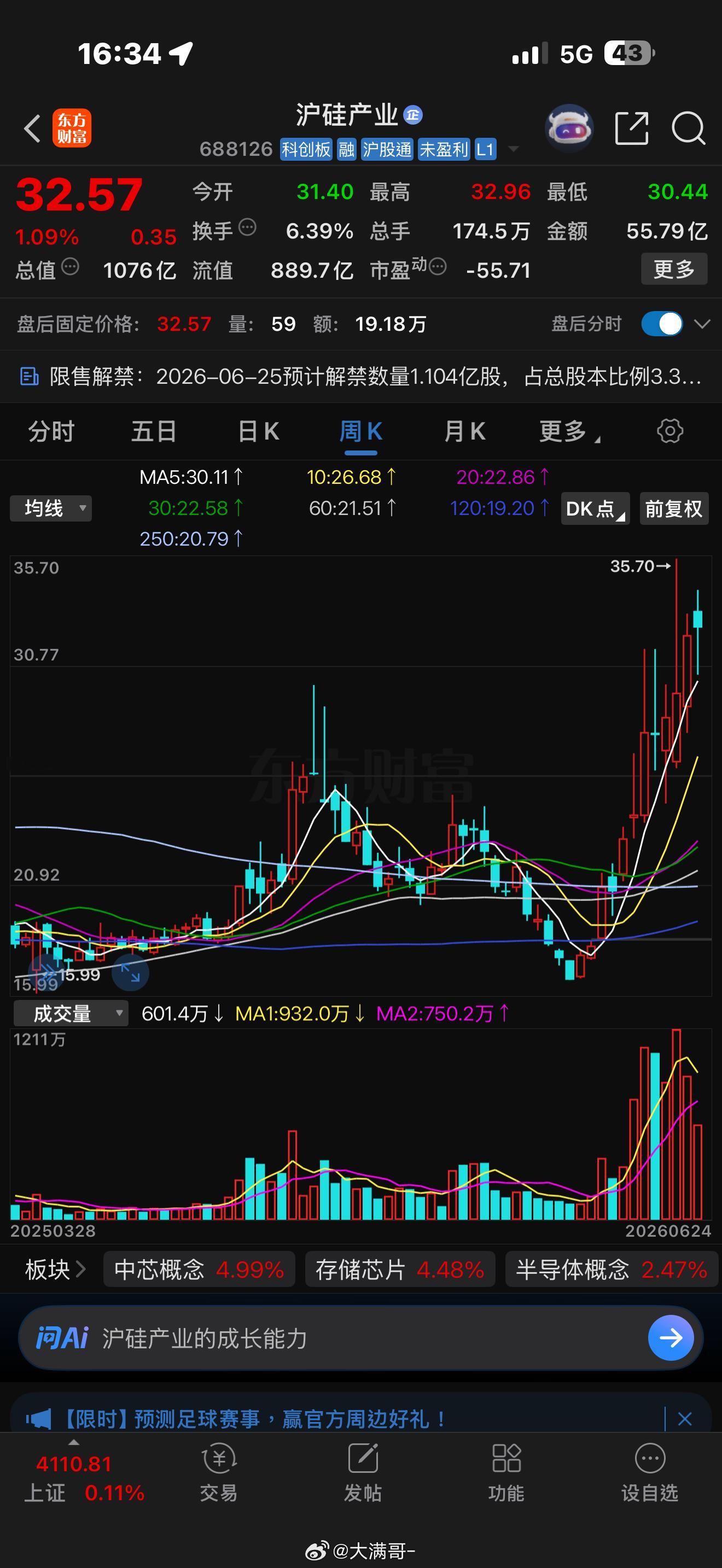Viewport: 722px width, 1568px height.
Task: Tap the 20260624 end date label
Action: click(668, 1231)
